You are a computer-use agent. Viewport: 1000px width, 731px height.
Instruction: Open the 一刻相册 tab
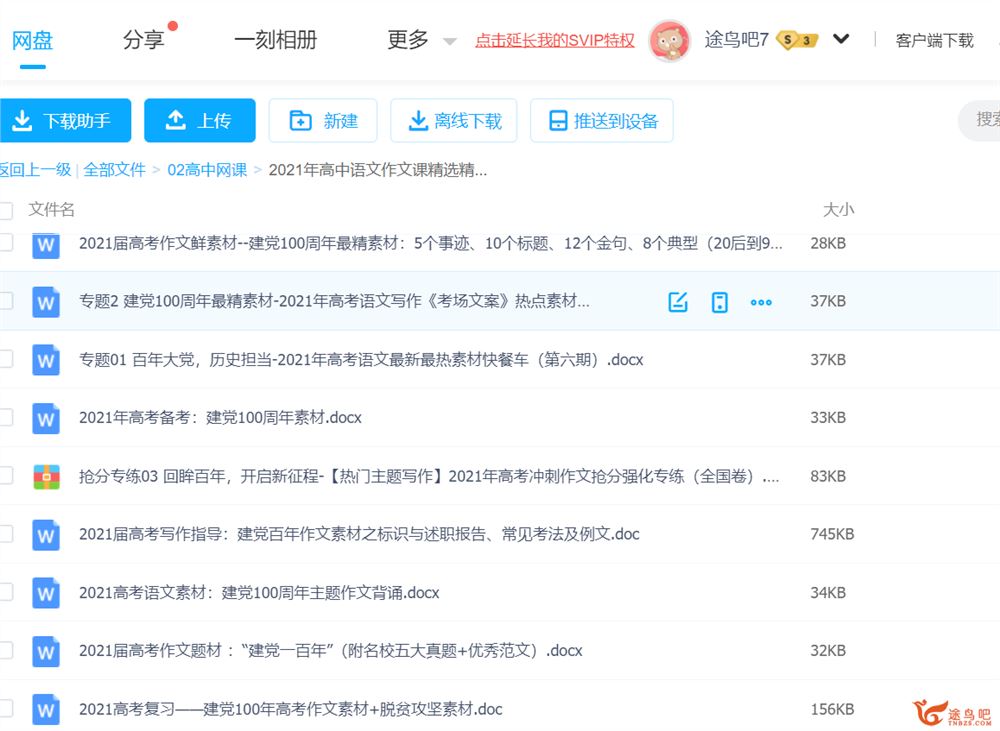click(x=276, y=40)
